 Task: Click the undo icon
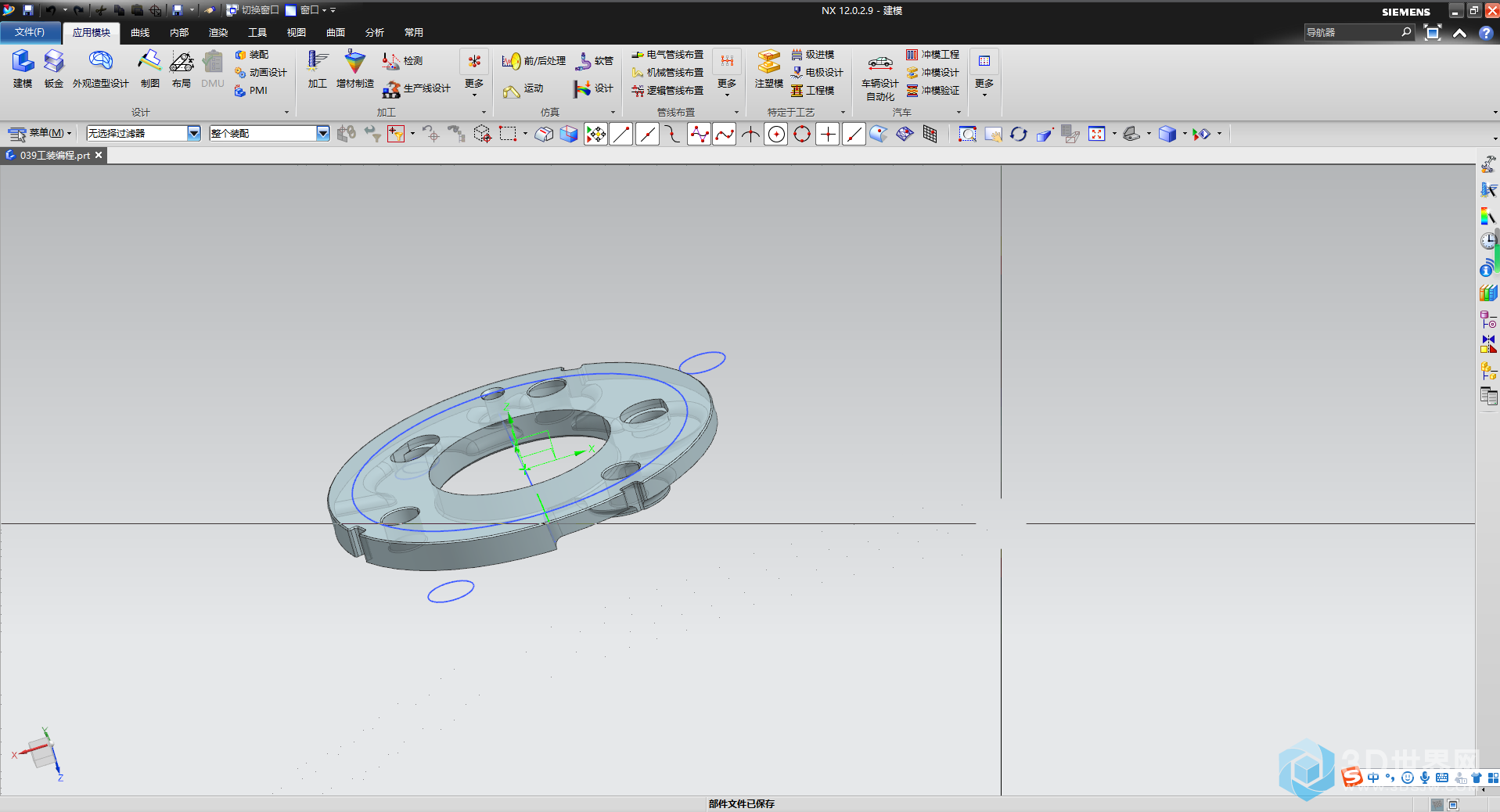pos(51,10)
